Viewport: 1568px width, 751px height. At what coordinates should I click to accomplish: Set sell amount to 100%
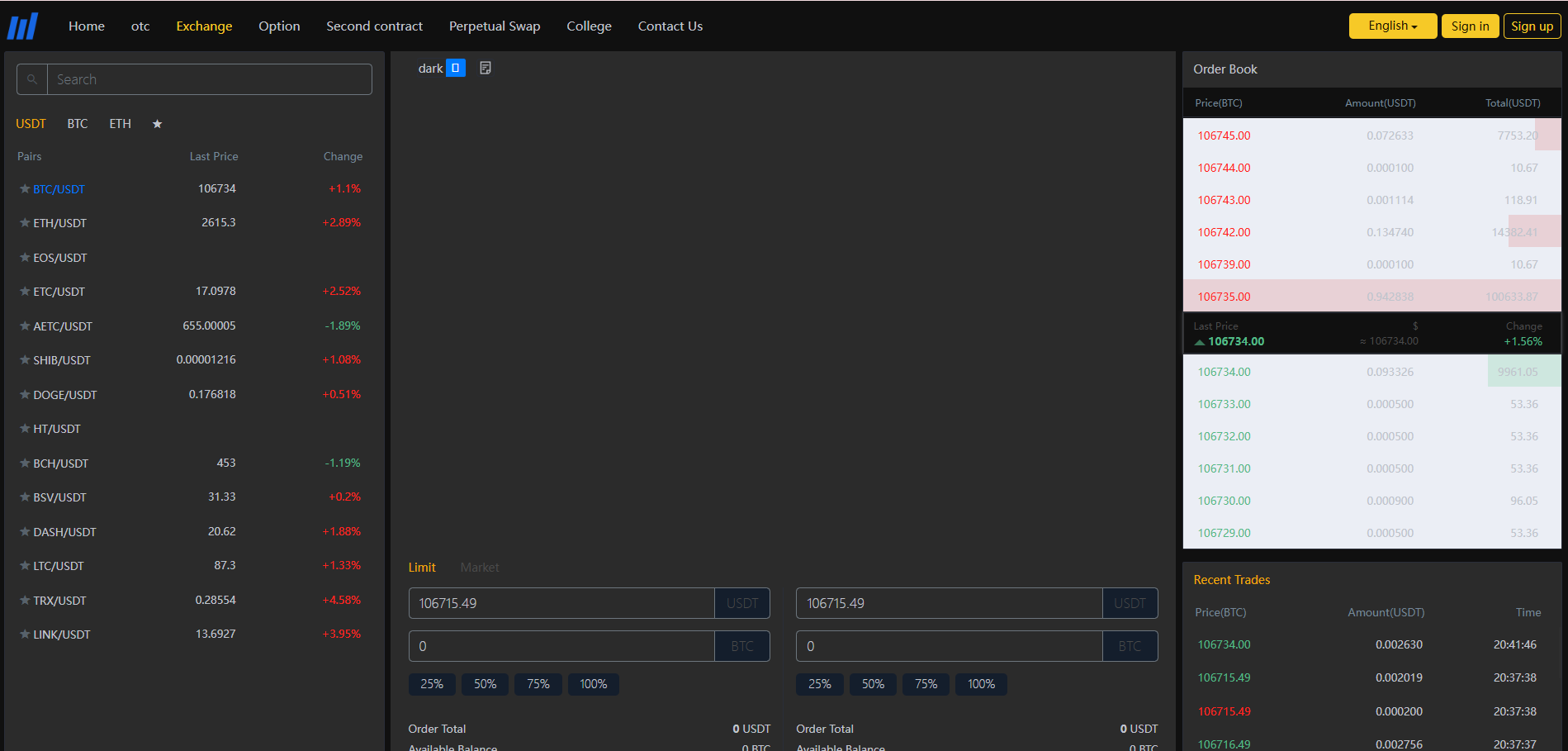coord(982,684)
